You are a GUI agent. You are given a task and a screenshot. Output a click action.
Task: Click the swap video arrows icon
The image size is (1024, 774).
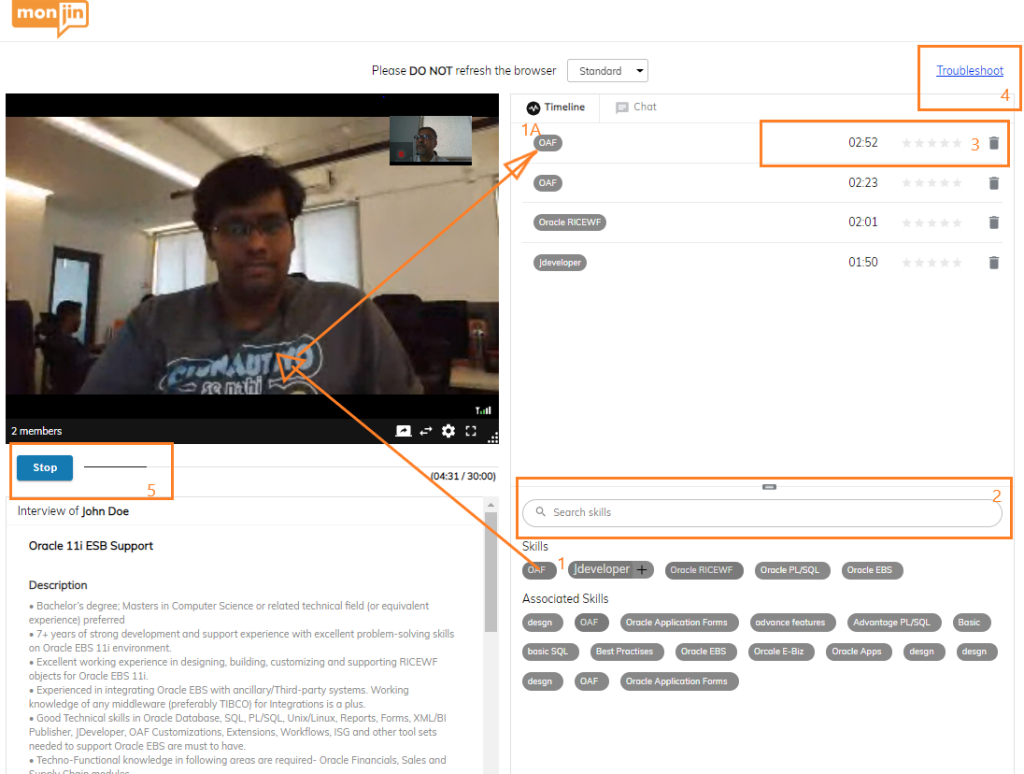click(426, 431)
